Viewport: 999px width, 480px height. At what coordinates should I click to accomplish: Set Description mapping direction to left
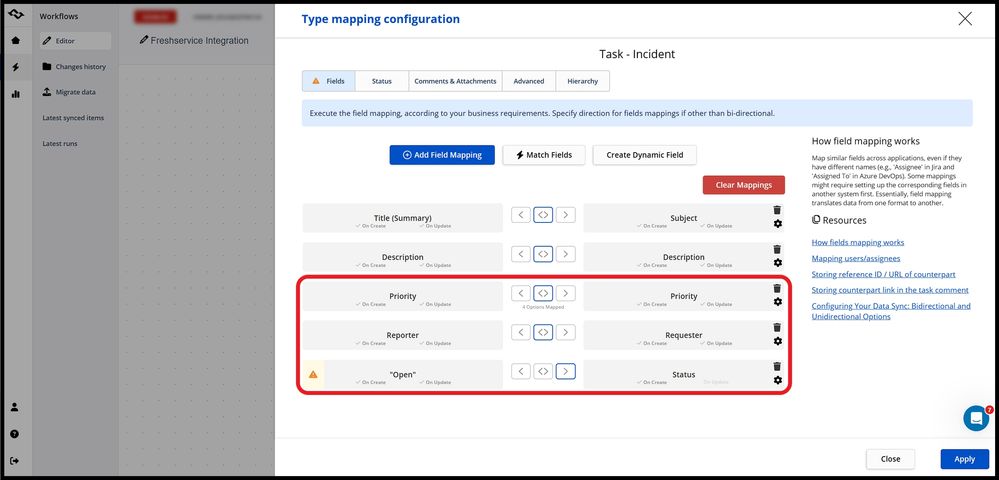pos(521,254)
